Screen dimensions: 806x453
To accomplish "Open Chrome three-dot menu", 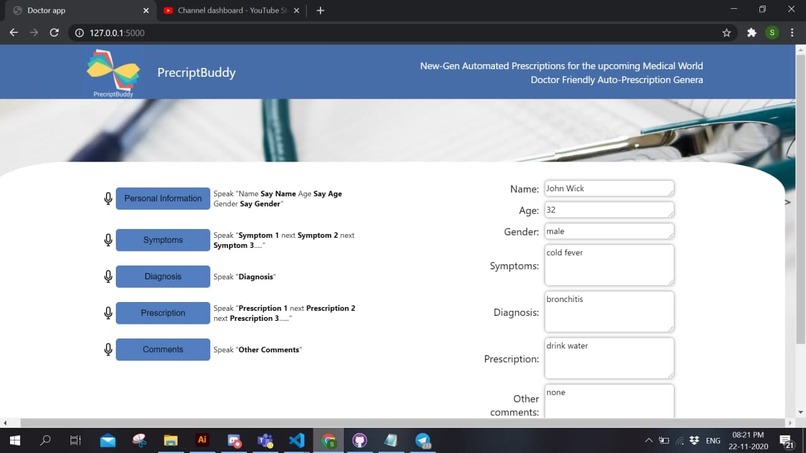I will (792, 33).
